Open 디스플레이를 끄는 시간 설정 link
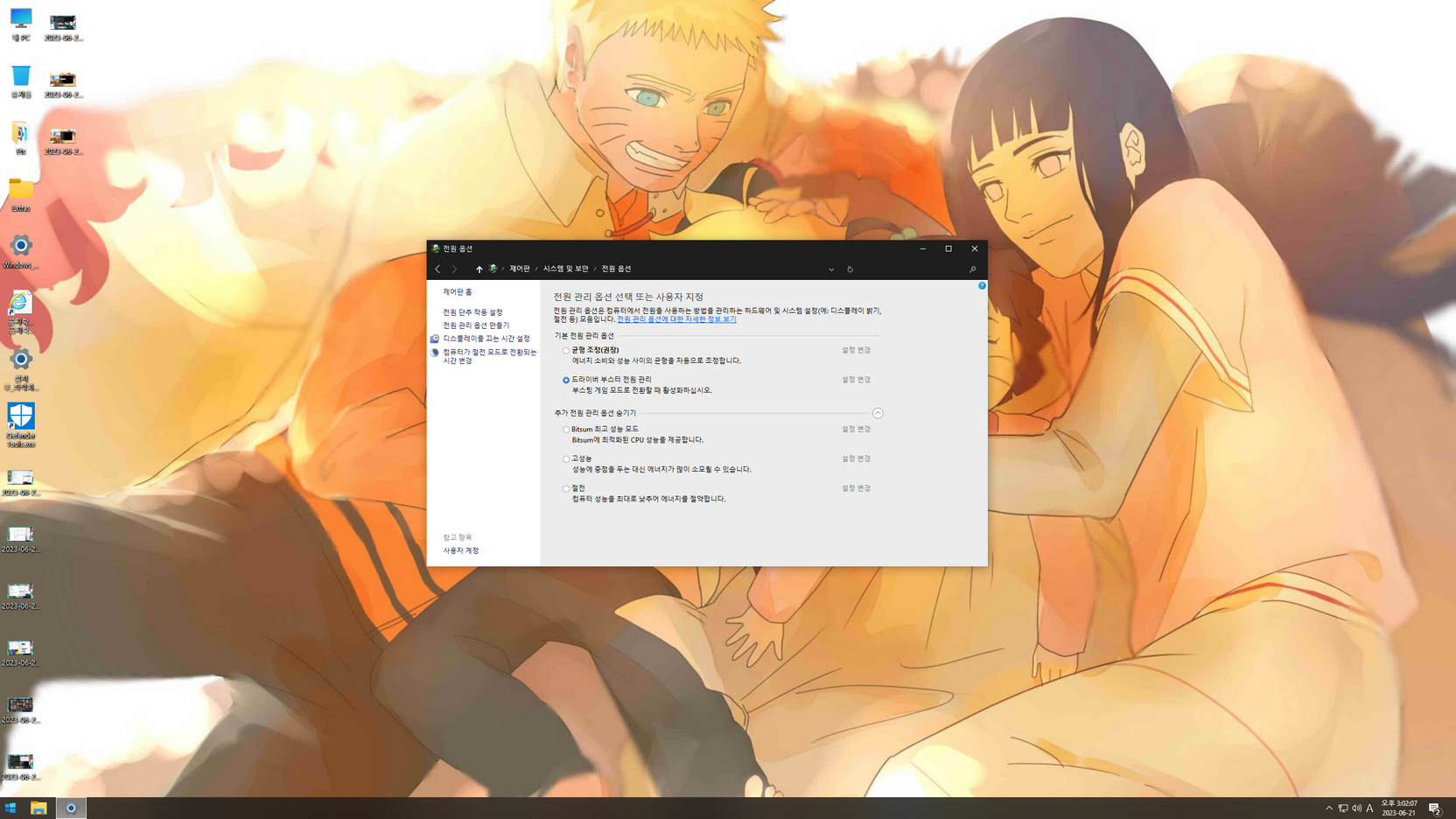Viewport: 1456px width, 819px height. (x=486, y=339)
